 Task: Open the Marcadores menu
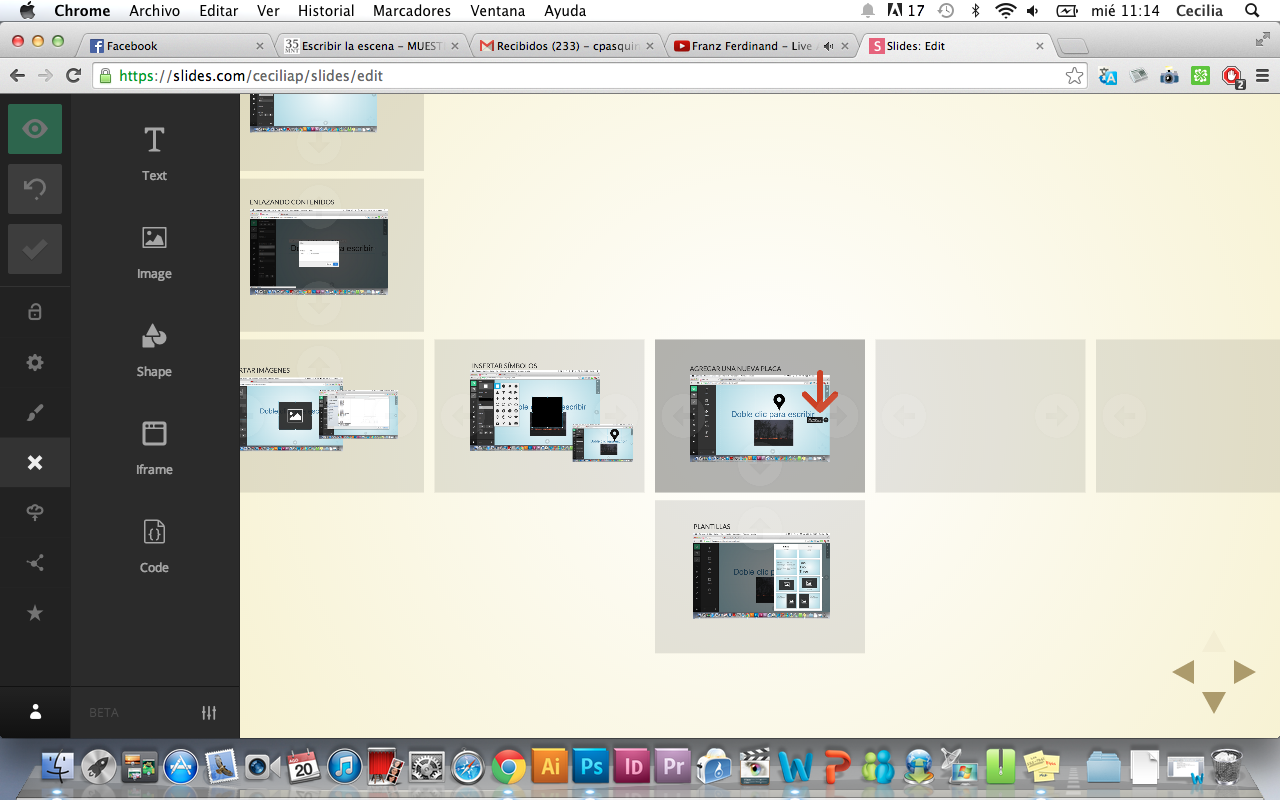click(411, 11)
